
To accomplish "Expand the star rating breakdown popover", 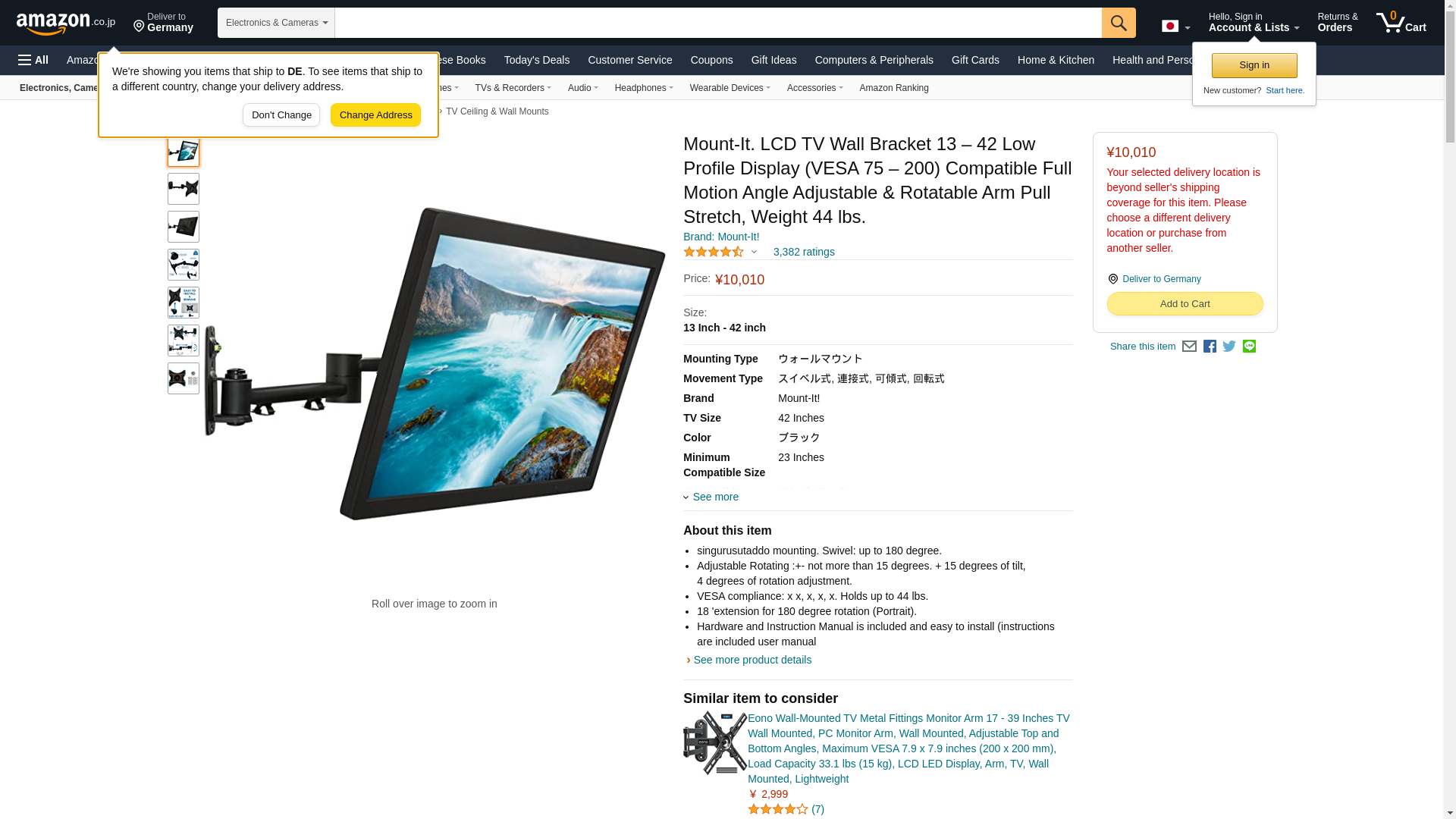I will click(x=720, y=252).
